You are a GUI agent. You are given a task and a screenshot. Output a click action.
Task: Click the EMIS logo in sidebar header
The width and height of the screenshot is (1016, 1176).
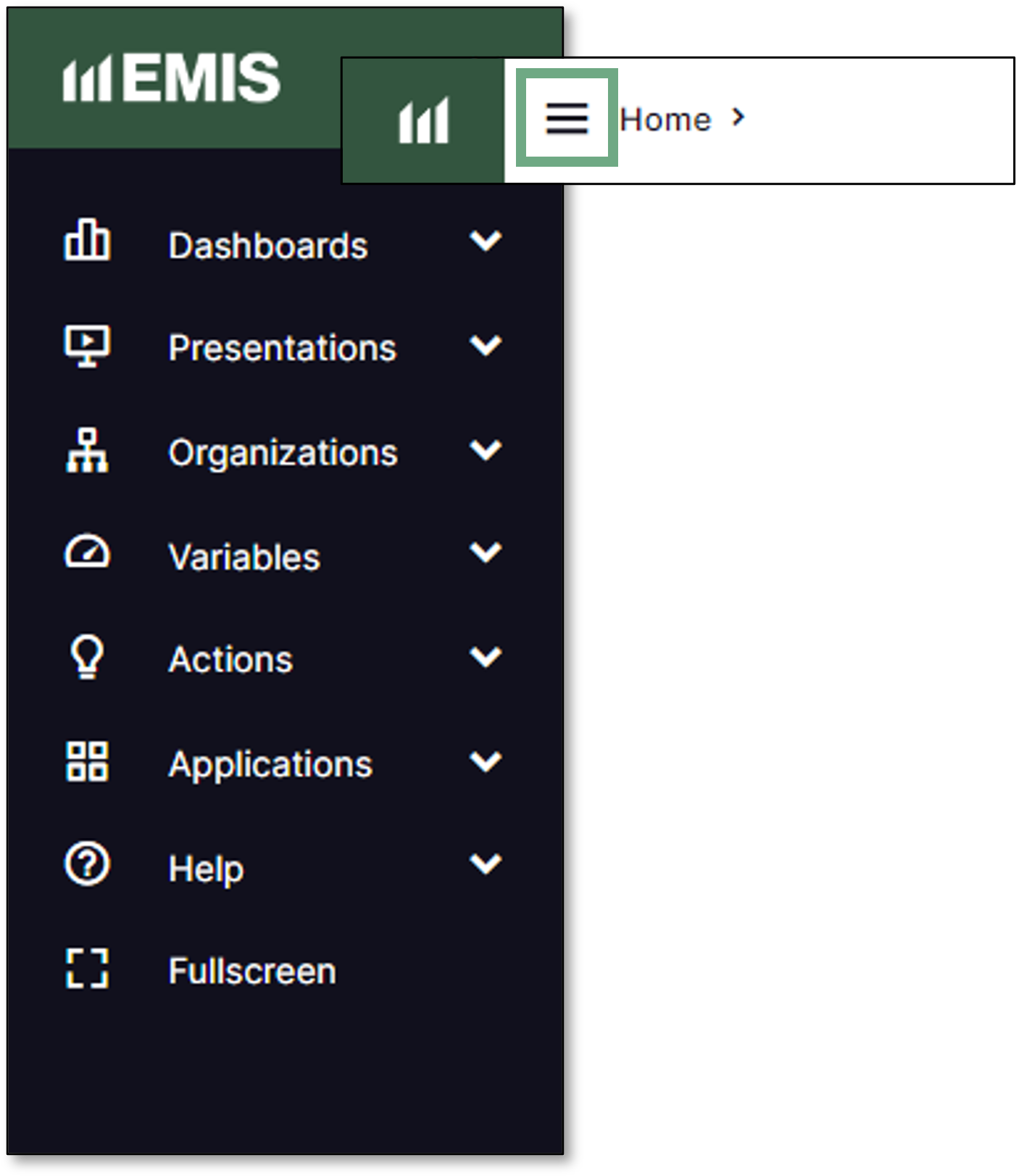(171, 77)
